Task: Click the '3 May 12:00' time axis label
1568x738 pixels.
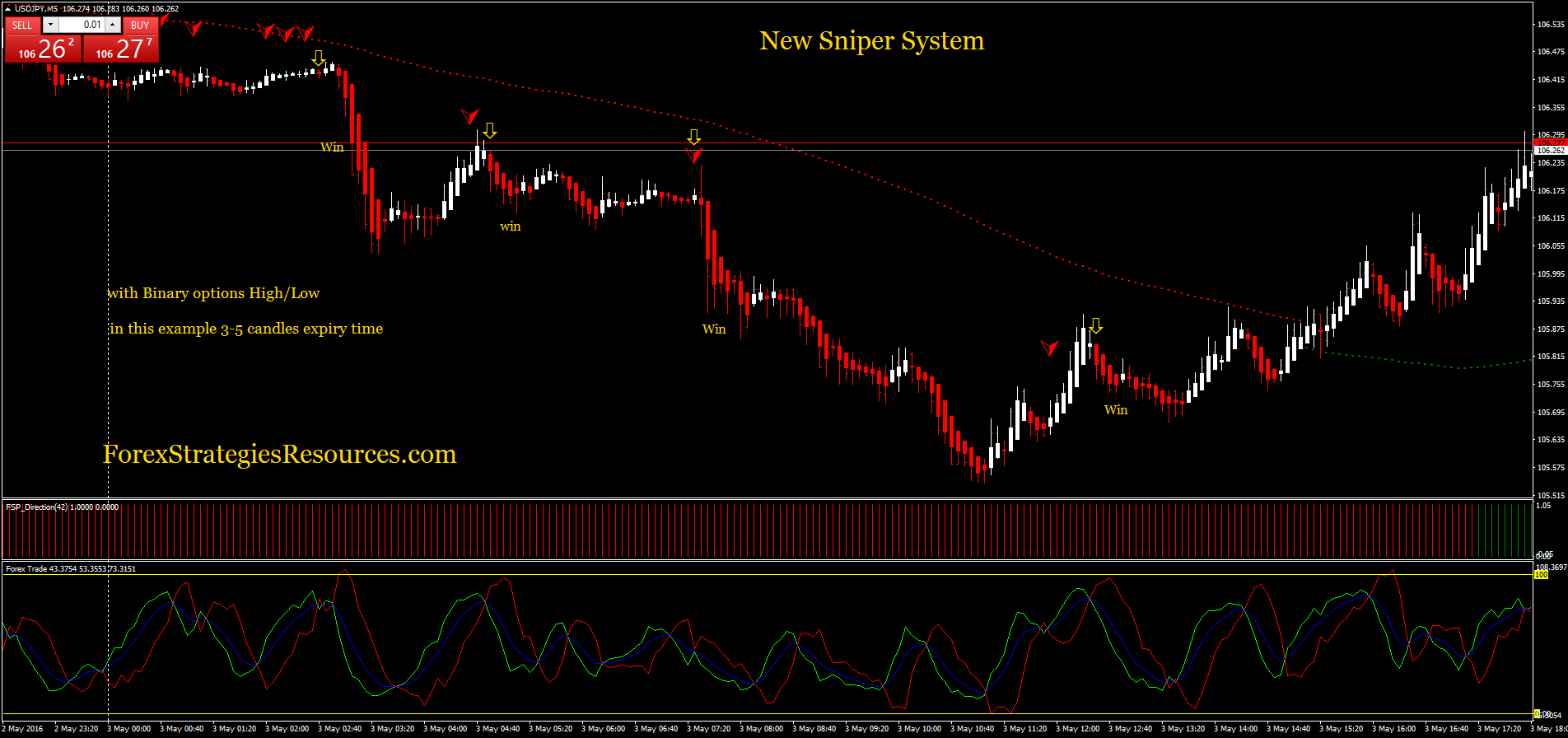Action: pos(1080,729)
